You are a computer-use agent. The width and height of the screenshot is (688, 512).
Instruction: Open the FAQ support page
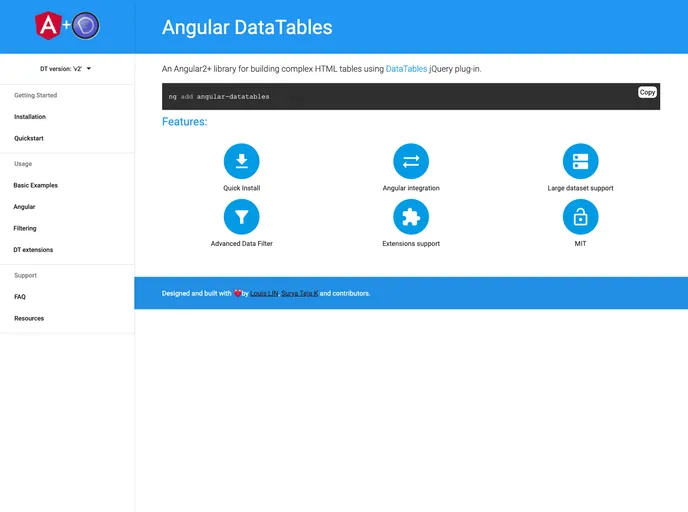pyautogui.click(x=20, y=297)
